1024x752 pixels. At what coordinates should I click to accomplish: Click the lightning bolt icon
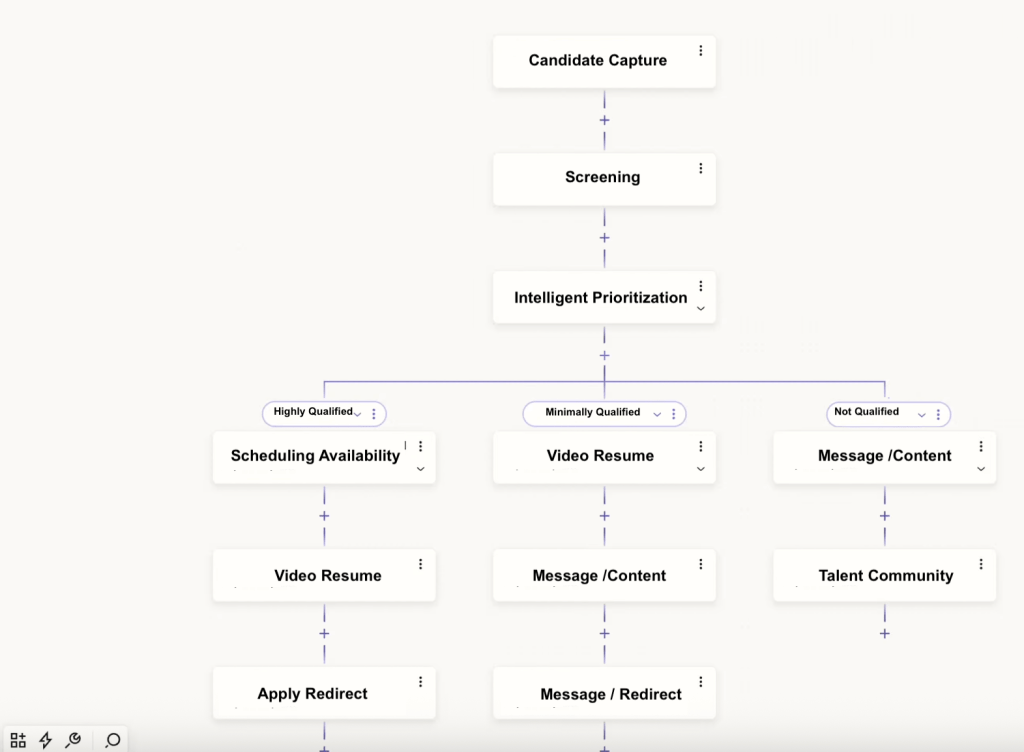[45, 740]
